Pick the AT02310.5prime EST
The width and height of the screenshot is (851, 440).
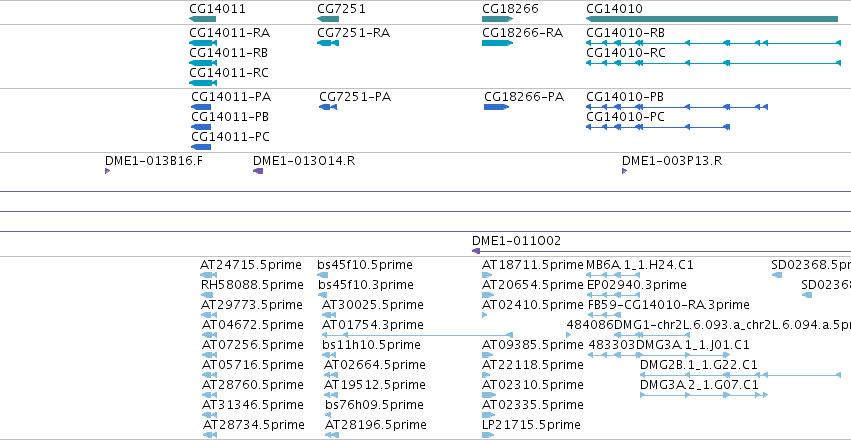tap(489, 396)
